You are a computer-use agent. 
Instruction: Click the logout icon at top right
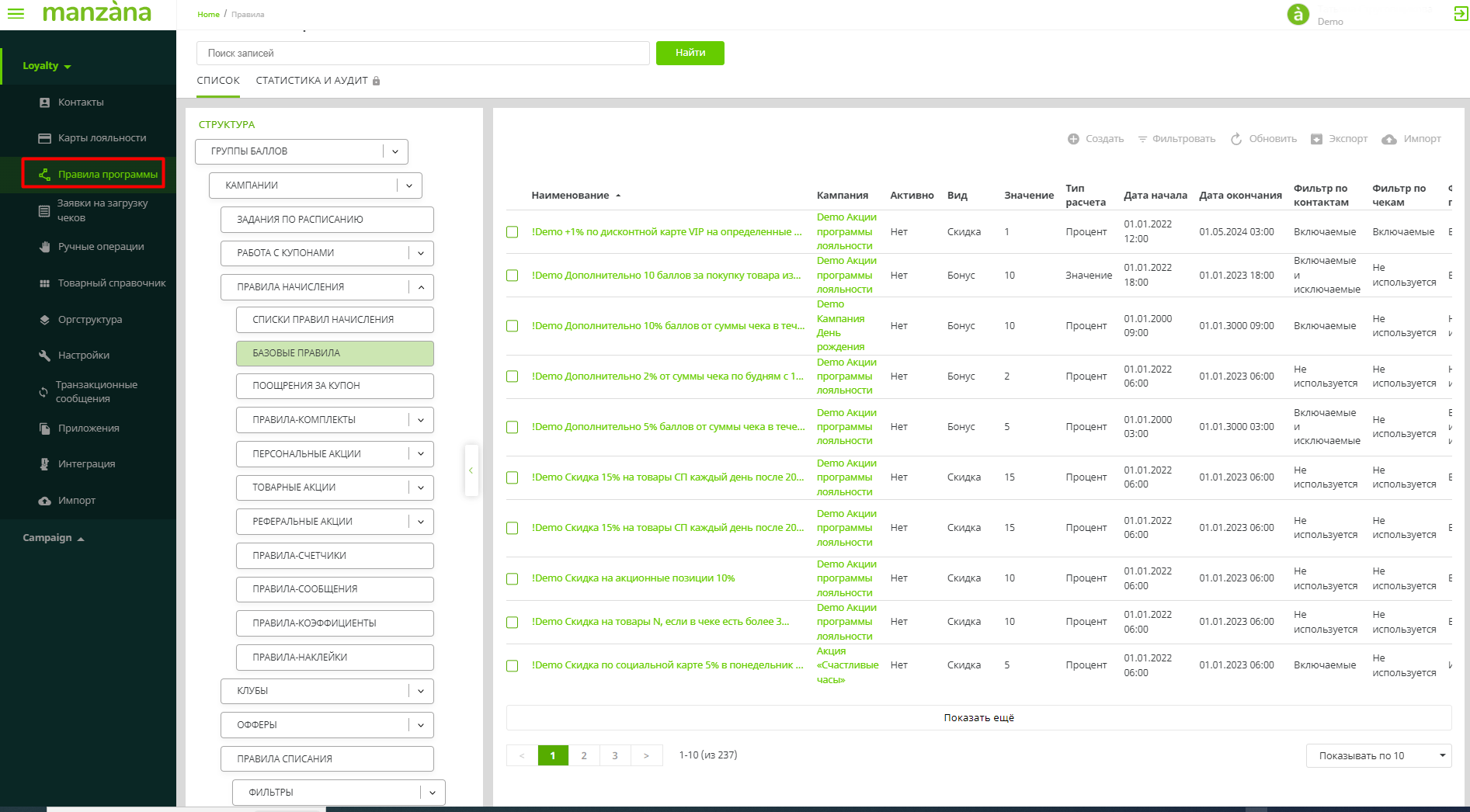click(1460, 14)
